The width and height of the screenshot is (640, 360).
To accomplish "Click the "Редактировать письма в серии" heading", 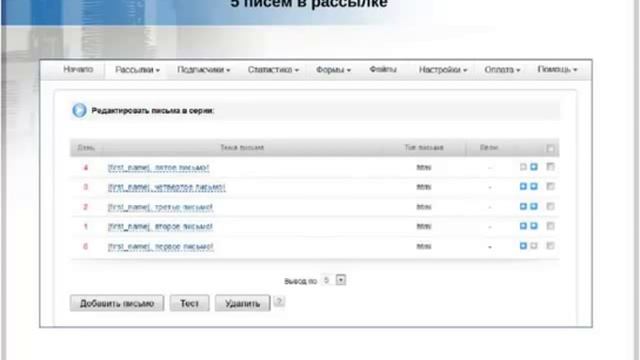I will point(152,110).
